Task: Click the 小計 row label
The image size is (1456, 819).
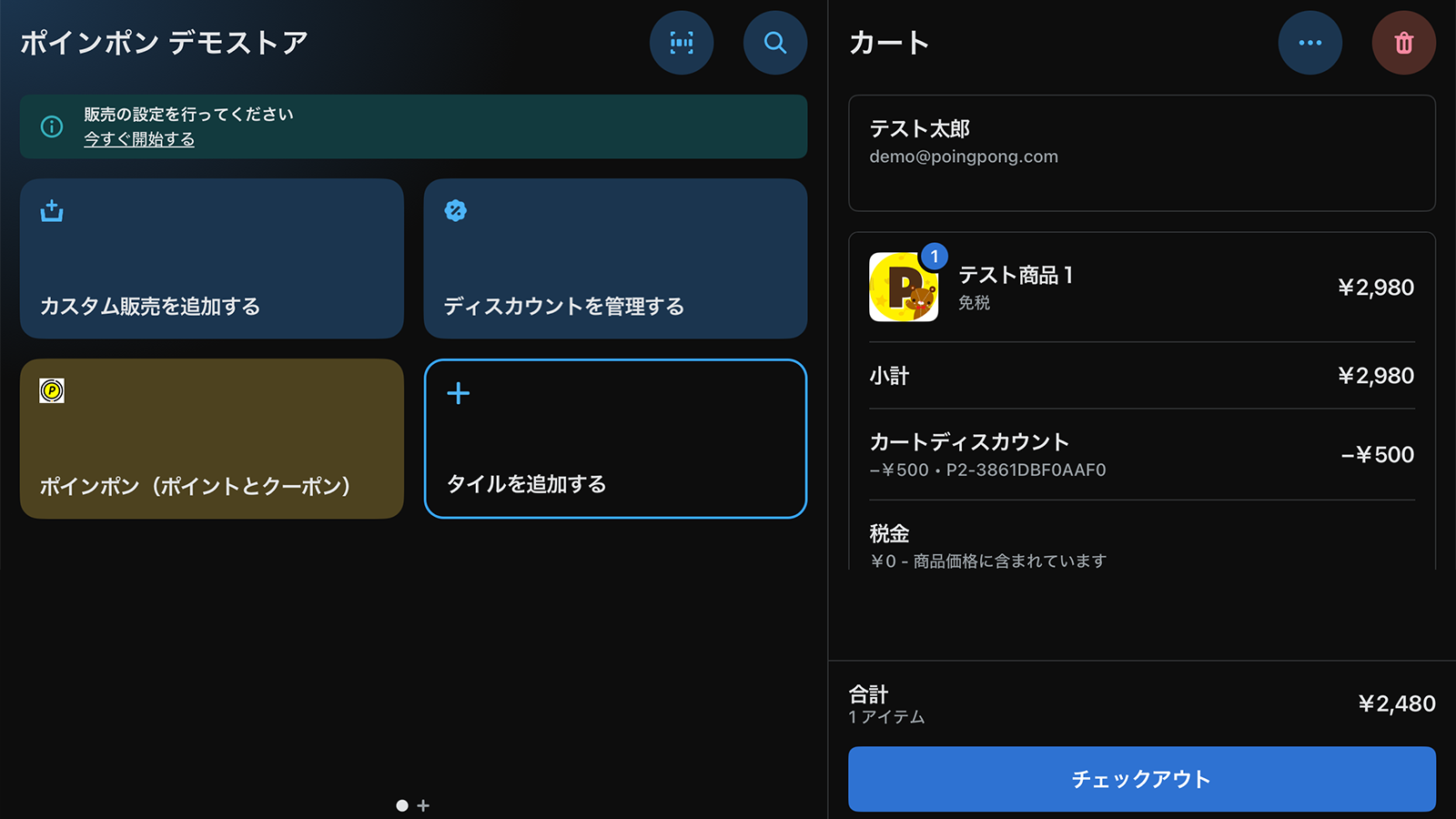Action: pyautogui.click(x=889, y=376)
